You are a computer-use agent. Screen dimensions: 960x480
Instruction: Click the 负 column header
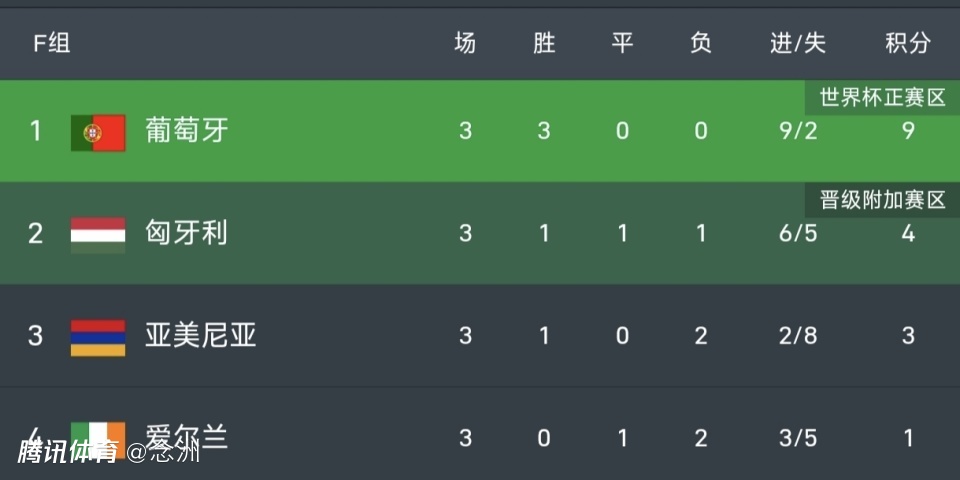[x=700, y=43]
